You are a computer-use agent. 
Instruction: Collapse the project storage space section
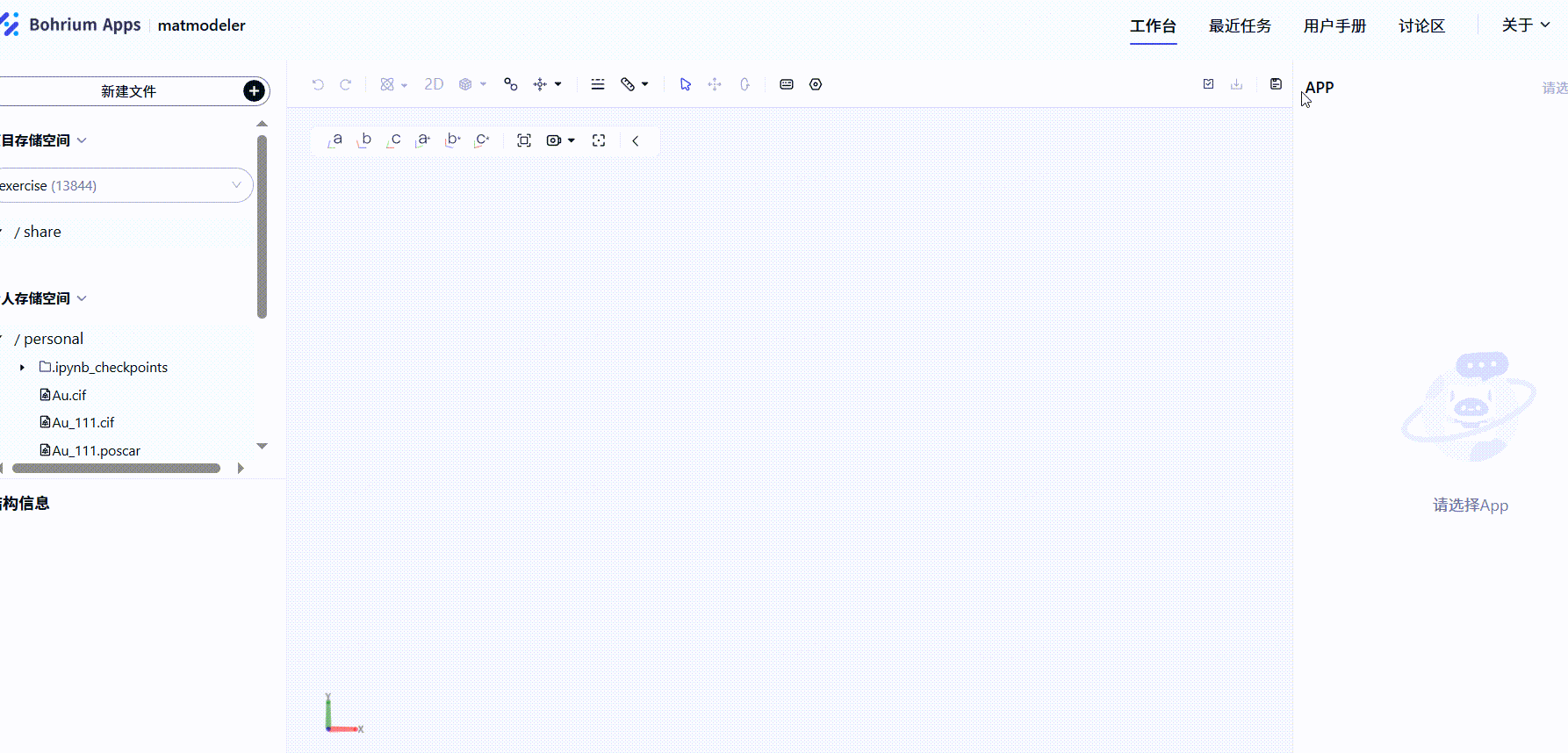point(82,140)
